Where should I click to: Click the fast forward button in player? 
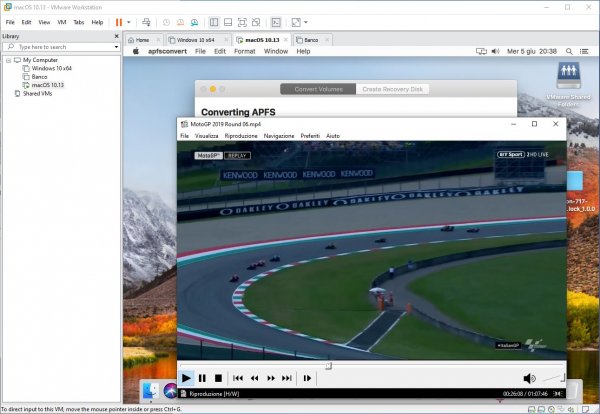click(271, 378)
